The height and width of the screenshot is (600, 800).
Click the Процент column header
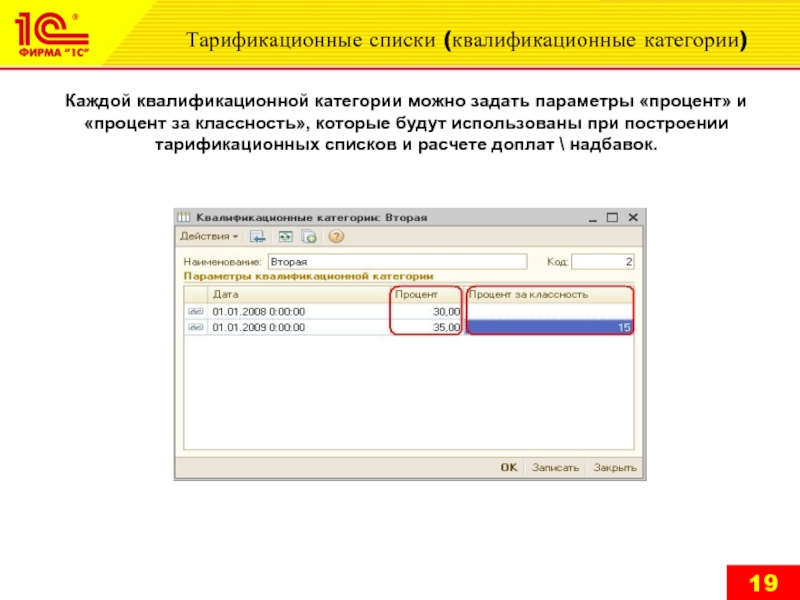[x=428, y=294]
